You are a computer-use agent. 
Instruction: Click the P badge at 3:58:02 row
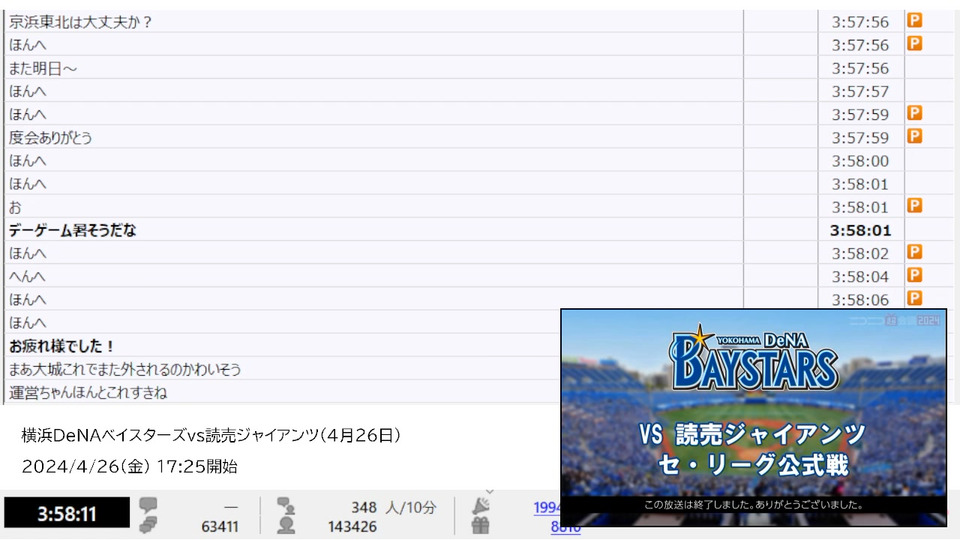(x=915, y=252)
